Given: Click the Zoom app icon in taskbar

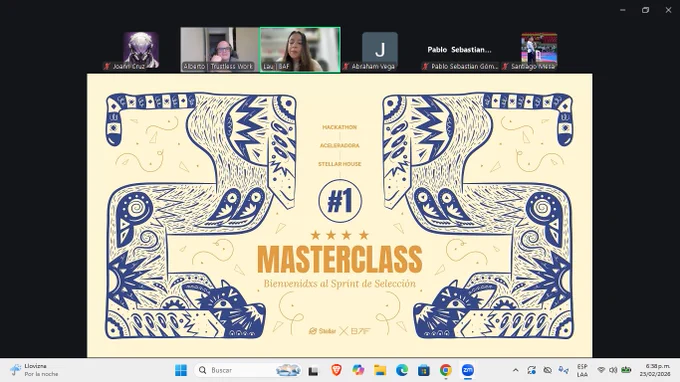Looking at the screenshot, I should click(468, 370).
